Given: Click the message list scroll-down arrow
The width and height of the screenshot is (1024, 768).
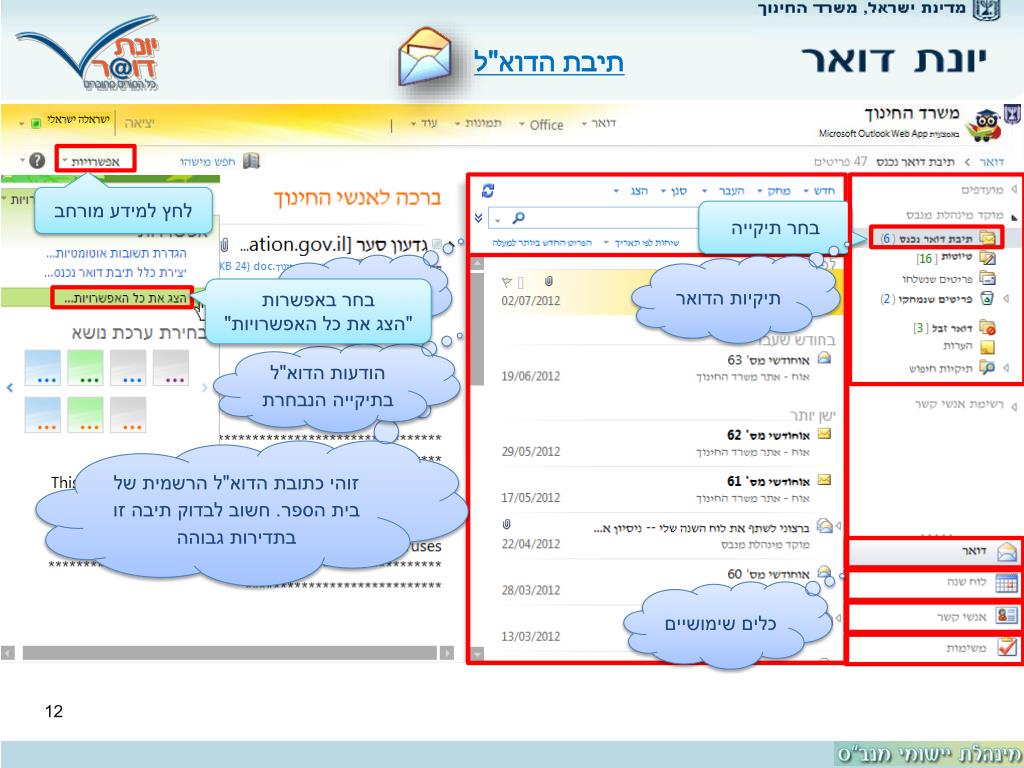Looking at the screenshot, I should pyautogui.click(x=477, y=653).
